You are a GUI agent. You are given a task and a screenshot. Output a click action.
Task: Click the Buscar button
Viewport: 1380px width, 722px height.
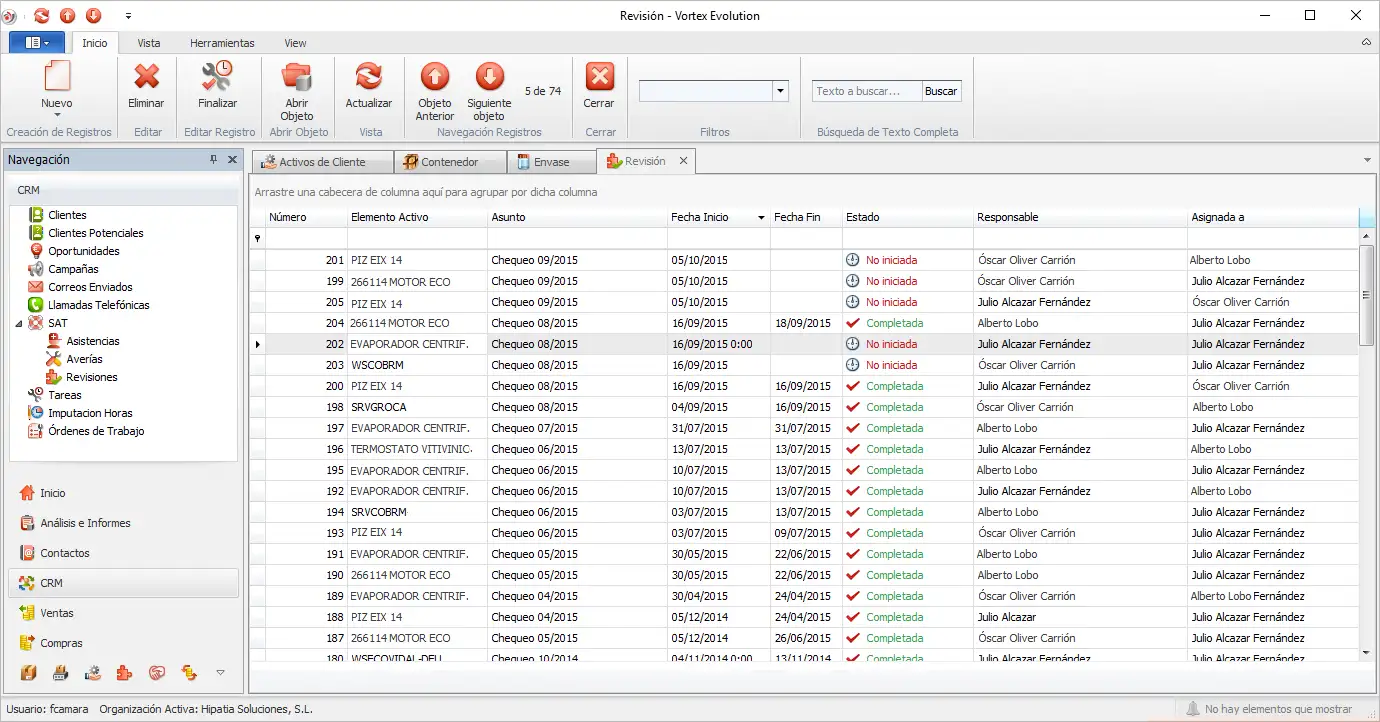941,91
